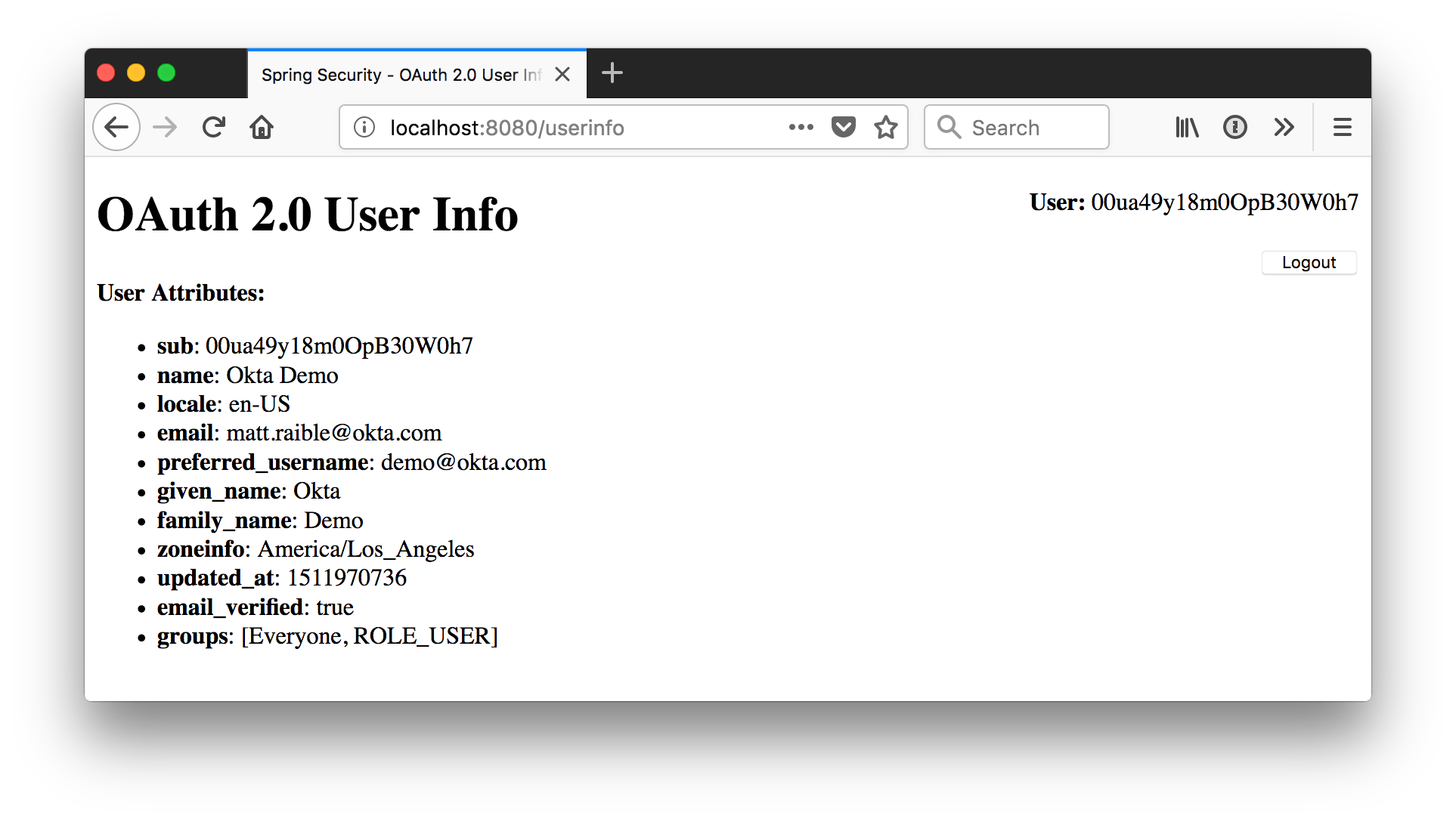Click the extensions icon in toolbar

click(1283, 127)
